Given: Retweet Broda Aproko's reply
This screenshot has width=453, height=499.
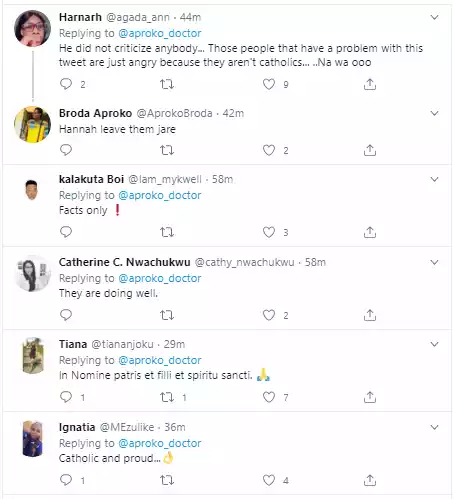Looking at the screenshot, I should tap(167, 150).
